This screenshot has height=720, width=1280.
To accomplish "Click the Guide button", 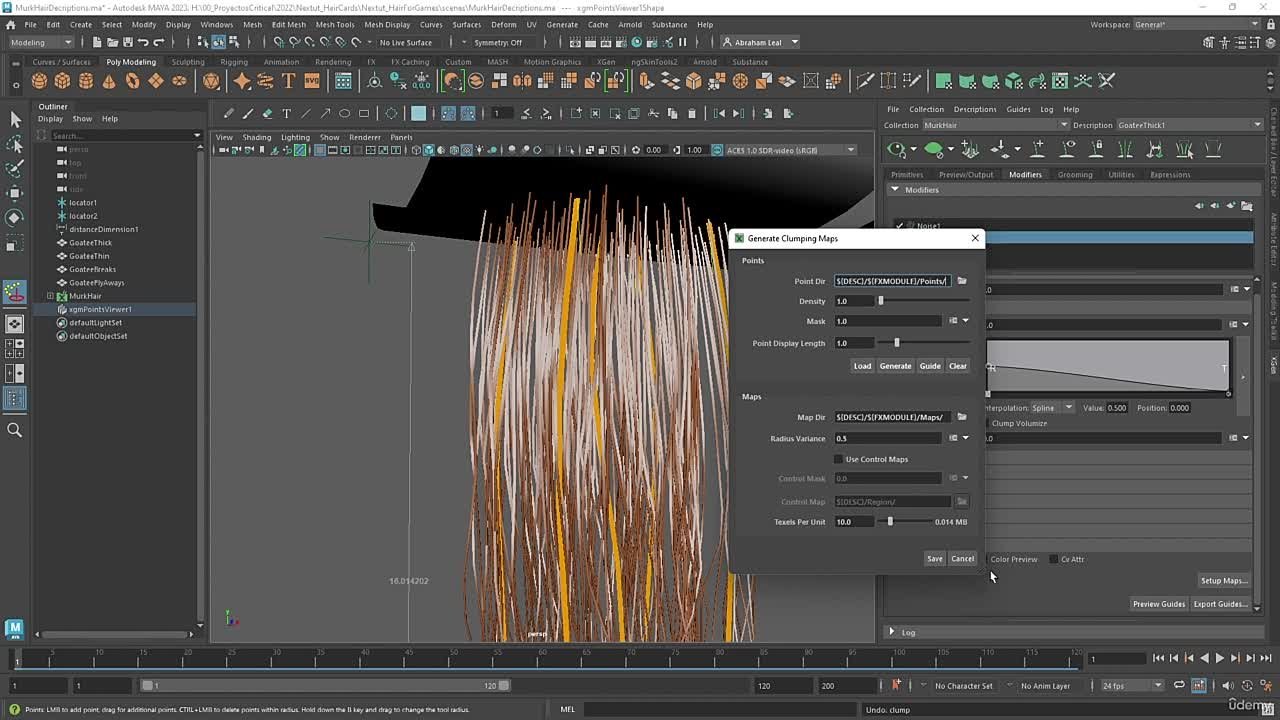I will click(930, 366).
